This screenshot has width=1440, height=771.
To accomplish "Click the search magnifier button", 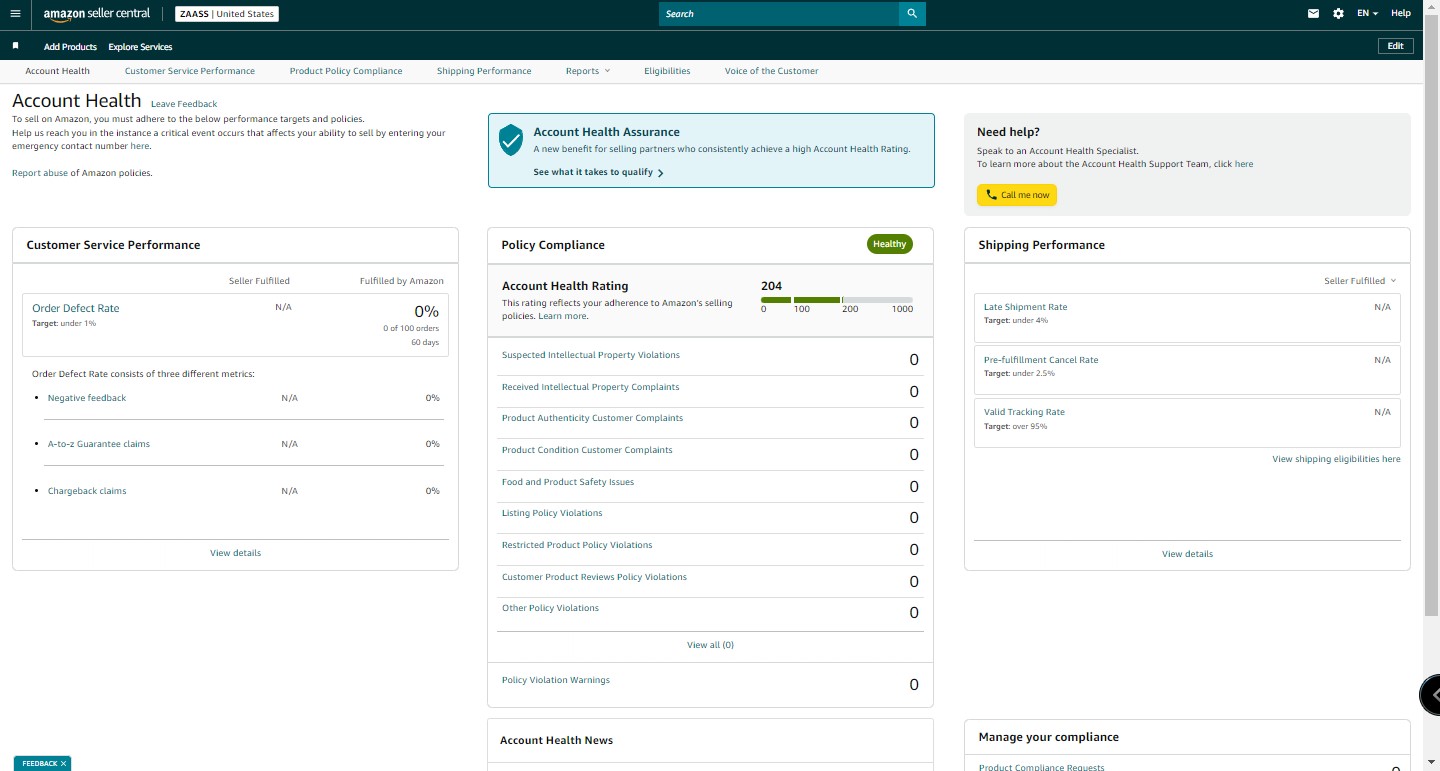I will (x=912, y=14).
